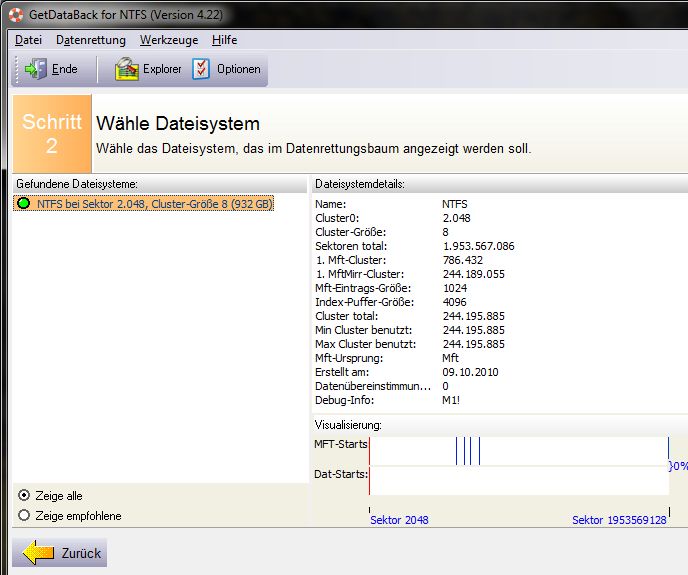This screenshot has height=575, width=688.
Task: Select the Zeige alle radio button
Action: pyautogui.click(x=24, y=495)
